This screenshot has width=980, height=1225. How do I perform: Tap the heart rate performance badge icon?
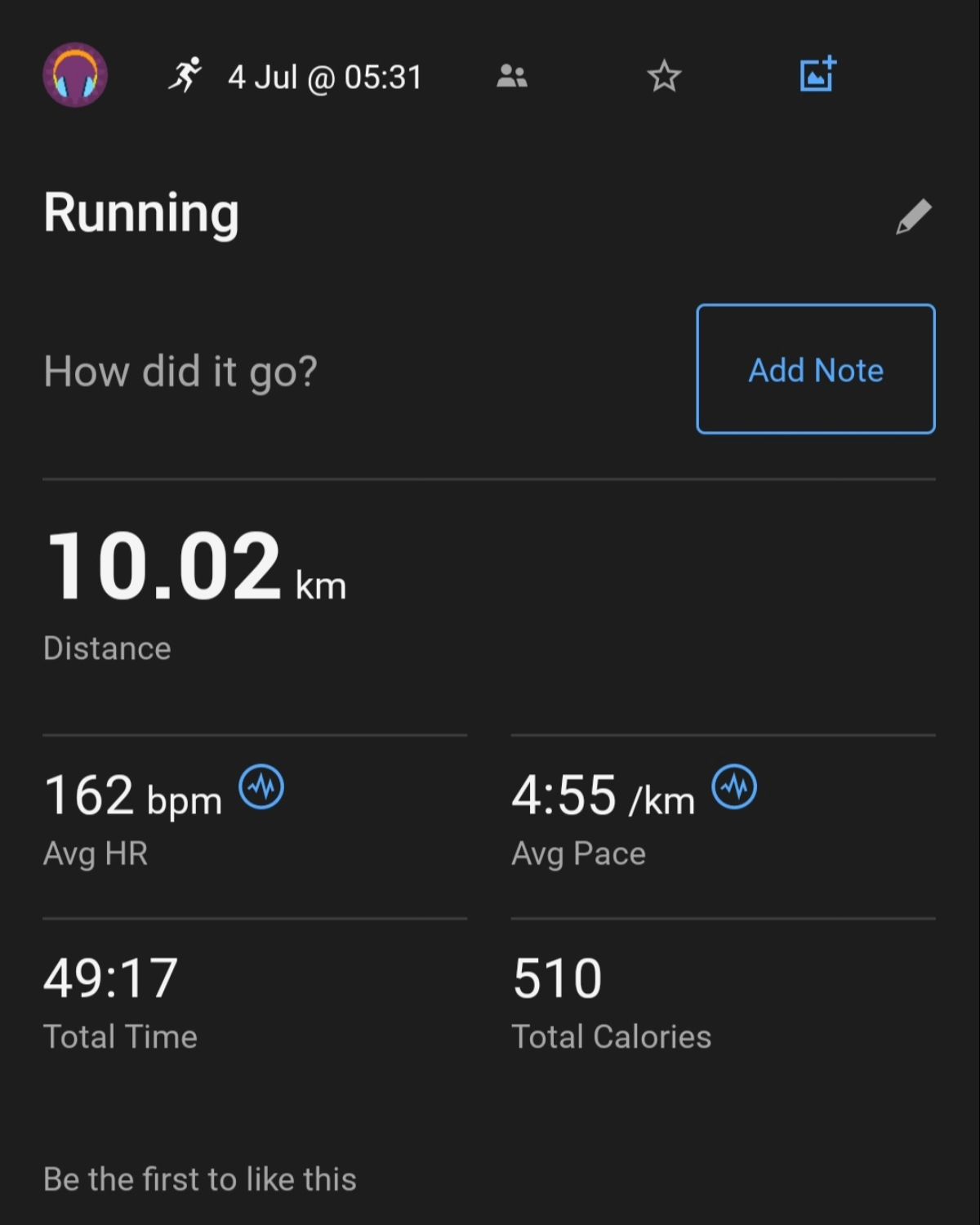tap(261, 787)
